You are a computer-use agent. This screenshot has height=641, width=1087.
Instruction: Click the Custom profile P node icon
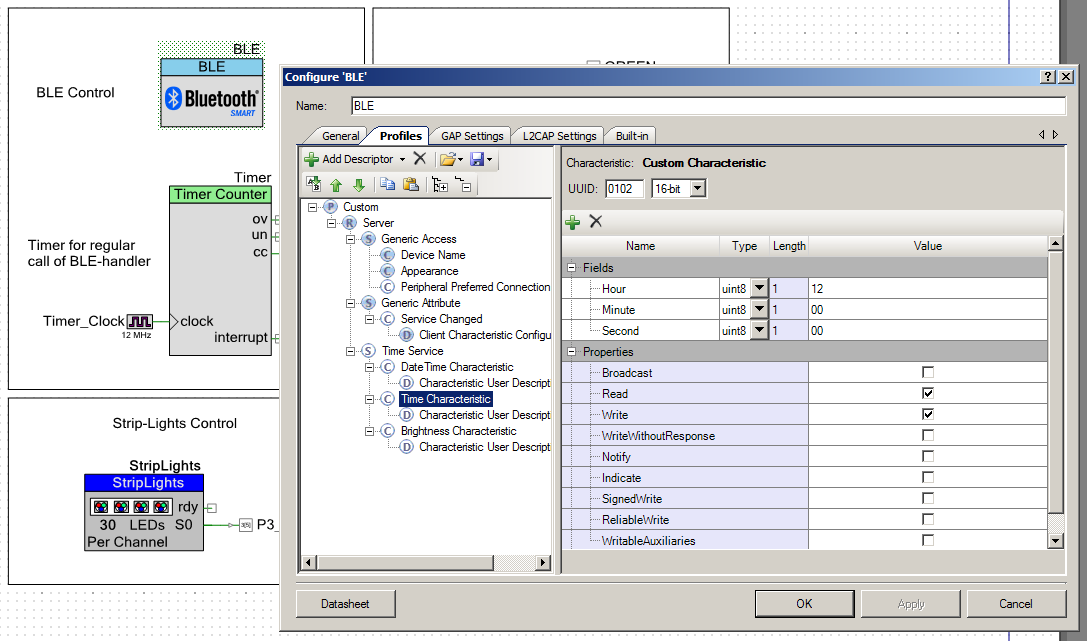330,207
